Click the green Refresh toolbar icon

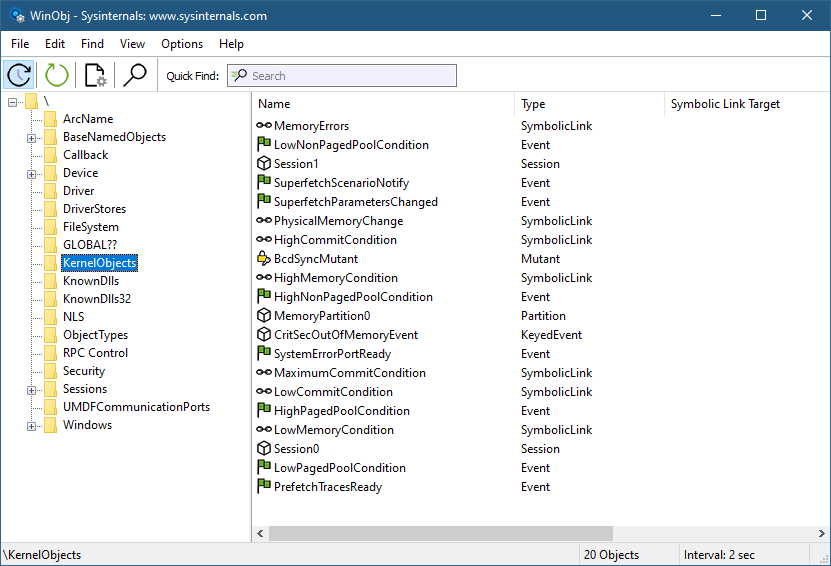point(57,75)
